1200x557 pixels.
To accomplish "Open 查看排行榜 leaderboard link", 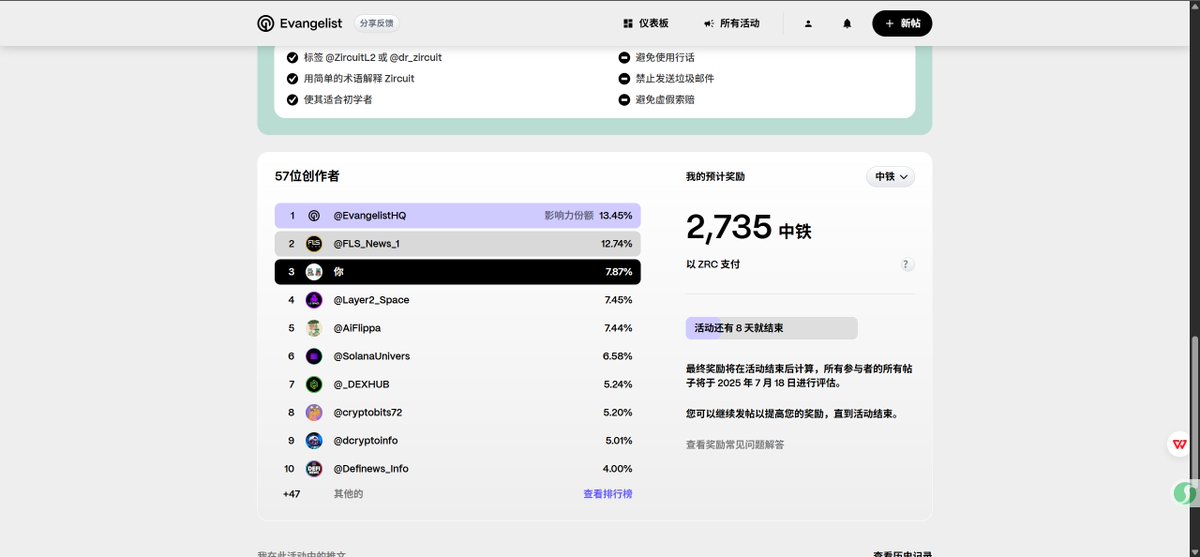I will coord(608,494).
